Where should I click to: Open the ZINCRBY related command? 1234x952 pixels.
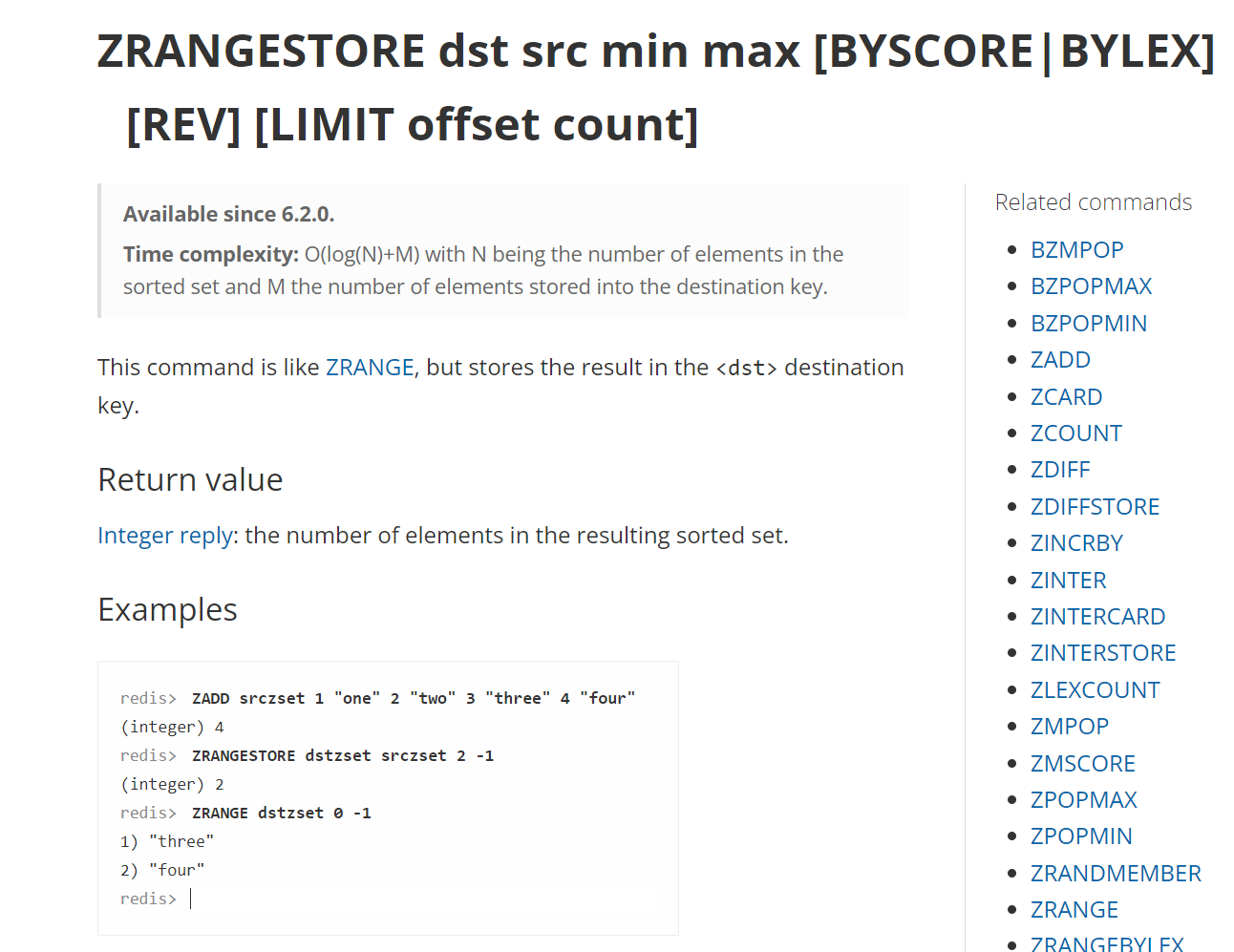click(1076, 542)
